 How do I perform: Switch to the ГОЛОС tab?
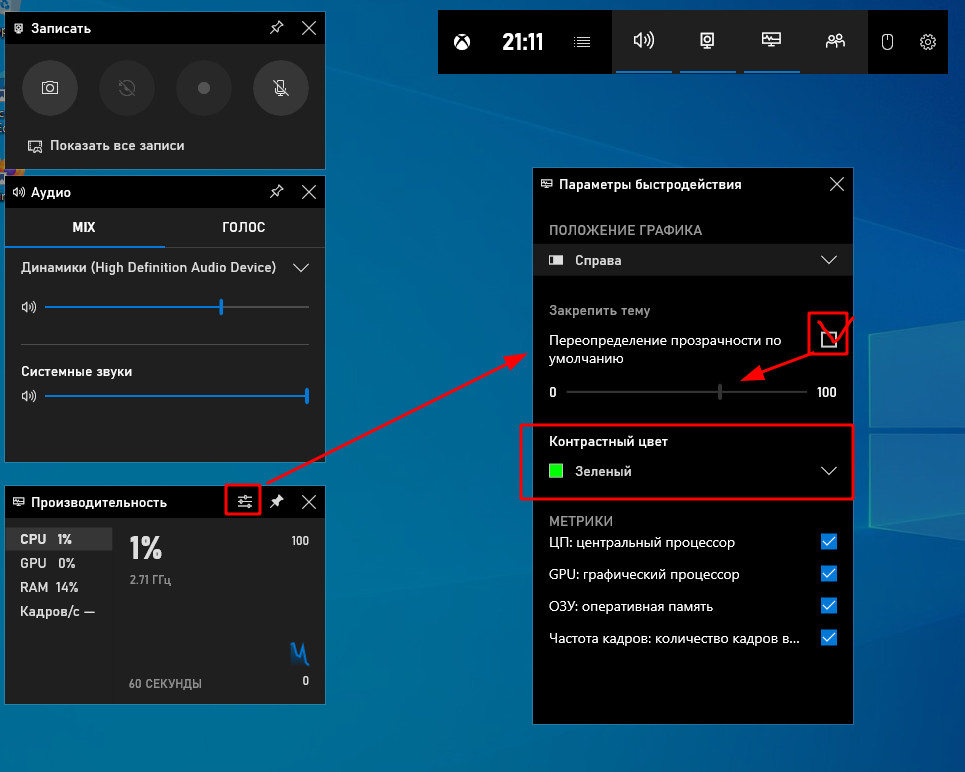click(244, 227)
